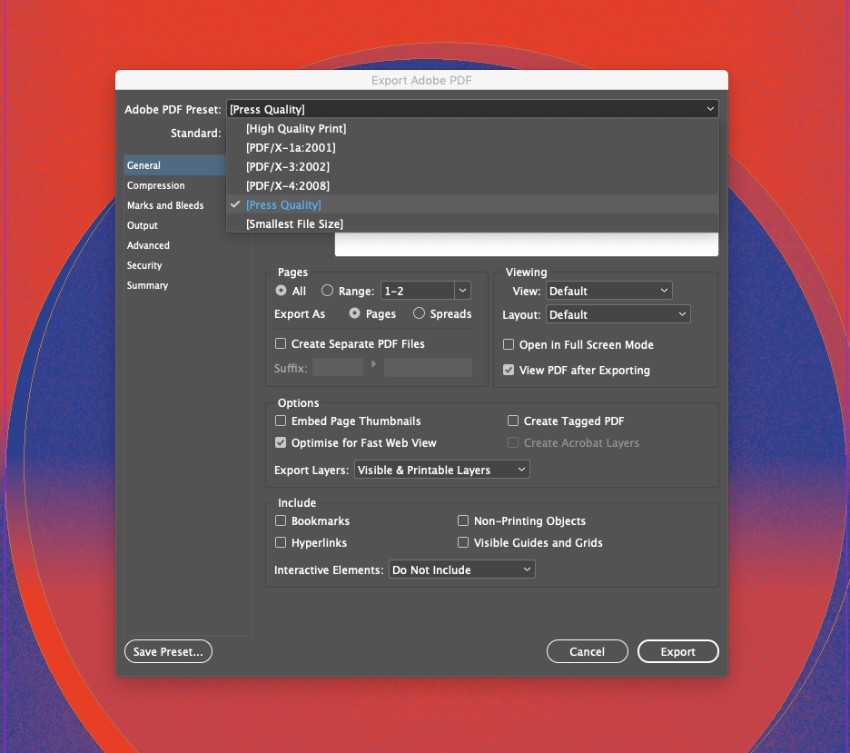The image size is (850, 753).
Task: Open the Interactive Elements dropdown
Action: [462, 570]
